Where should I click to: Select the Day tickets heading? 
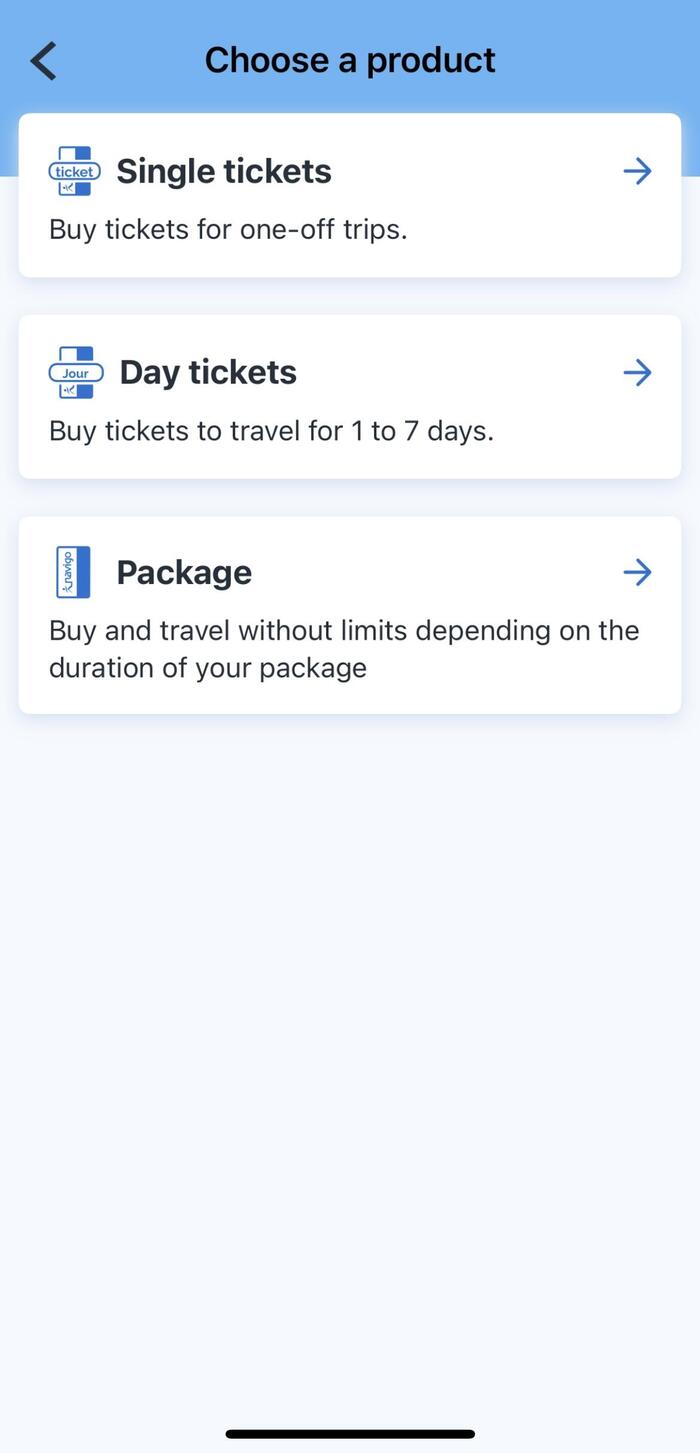[208, 372]
